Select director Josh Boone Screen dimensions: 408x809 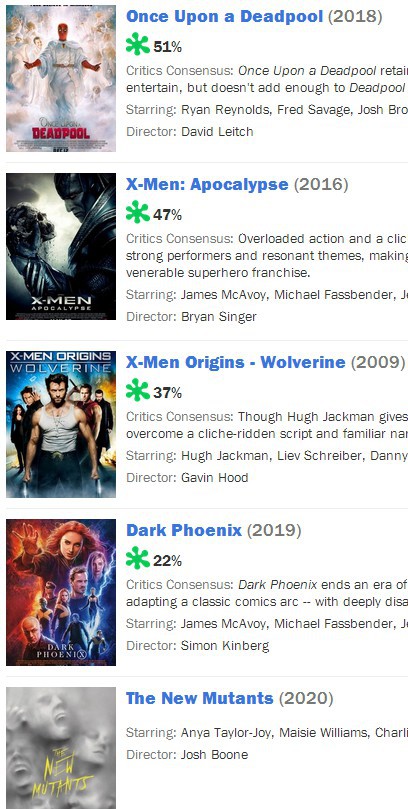[215, 755]
